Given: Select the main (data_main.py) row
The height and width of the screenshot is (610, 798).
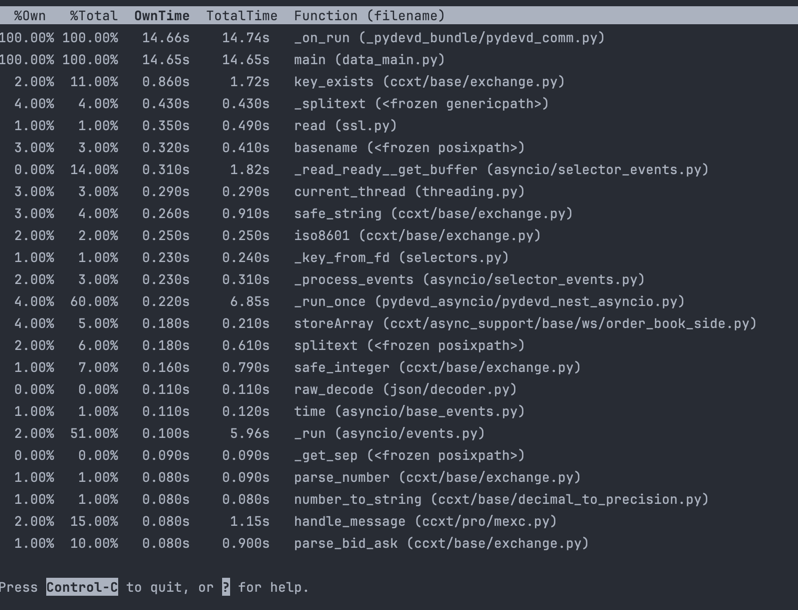Looking at the screenshot, I should tap(399, 60).
